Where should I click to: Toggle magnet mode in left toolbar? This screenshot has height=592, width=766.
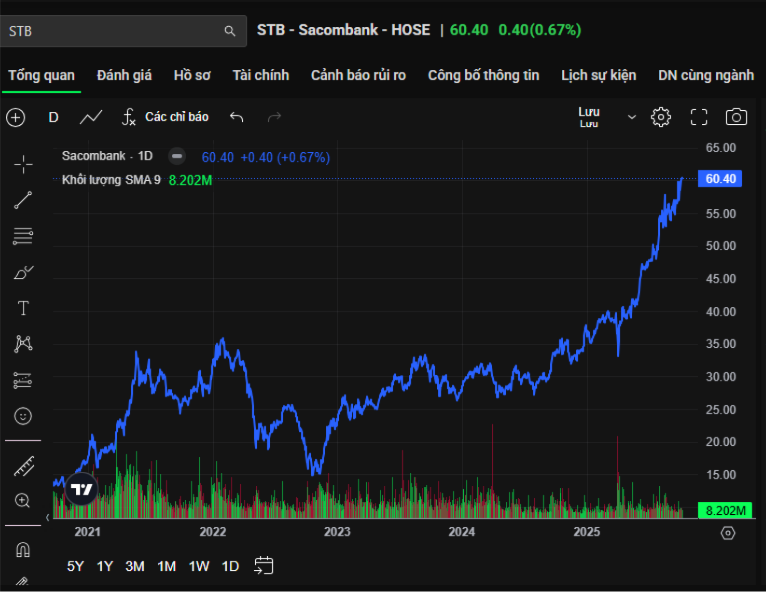pyautogui.click(x=23, y=550)
